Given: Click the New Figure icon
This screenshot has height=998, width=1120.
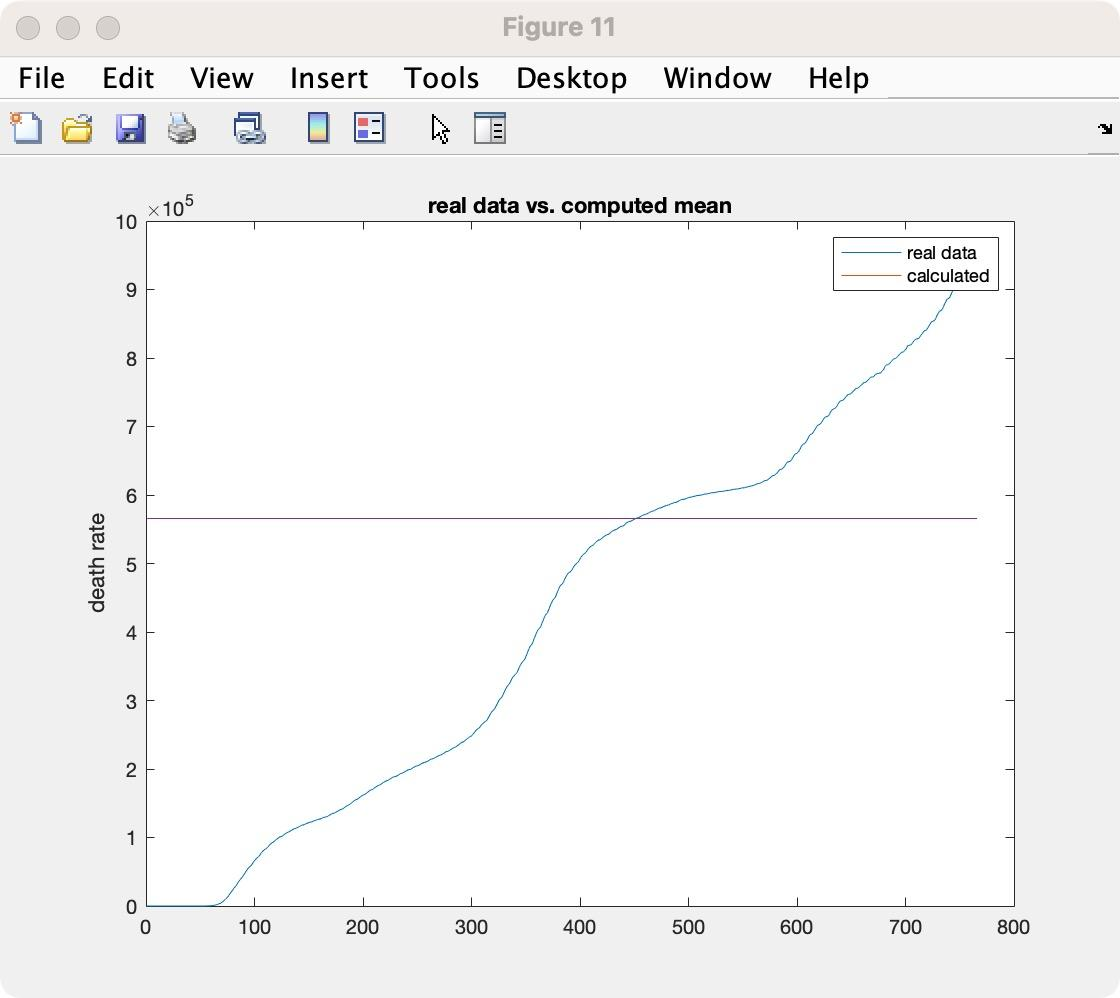Looking at the screenshot, I should (26, 128).
